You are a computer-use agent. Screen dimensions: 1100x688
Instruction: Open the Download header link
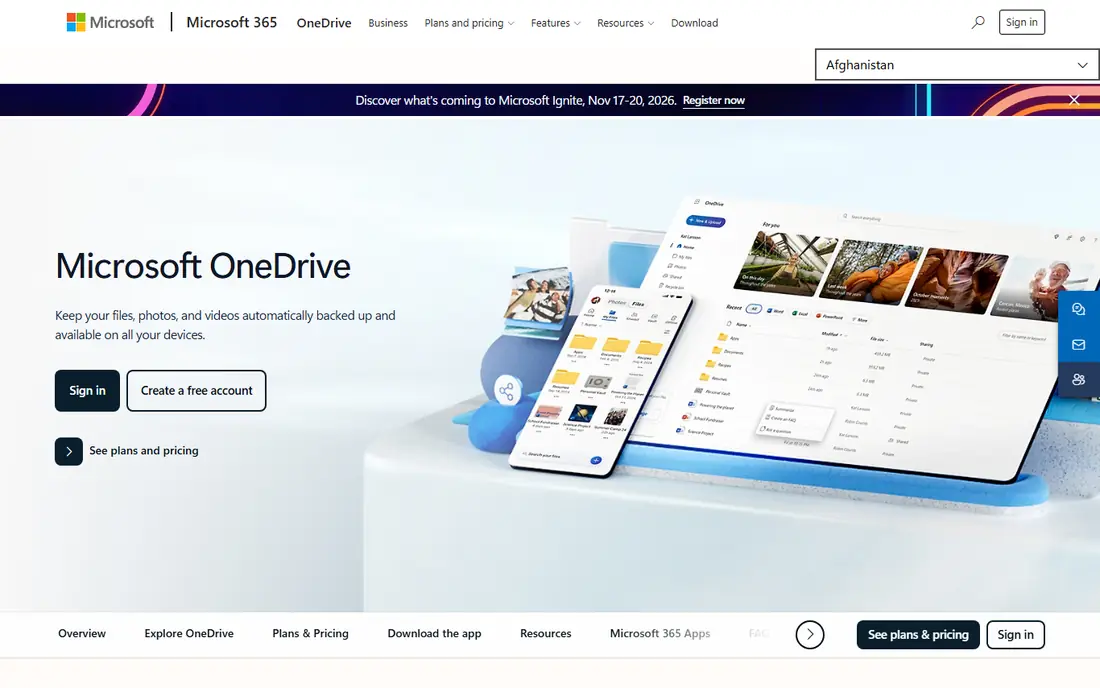click(x=695, y=23)
